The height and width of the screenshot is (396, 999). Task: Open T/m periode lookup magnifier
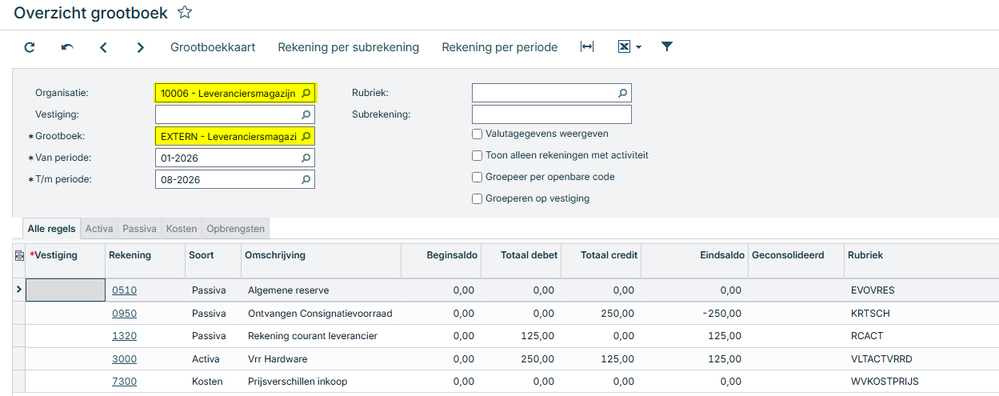click(306, 180)
